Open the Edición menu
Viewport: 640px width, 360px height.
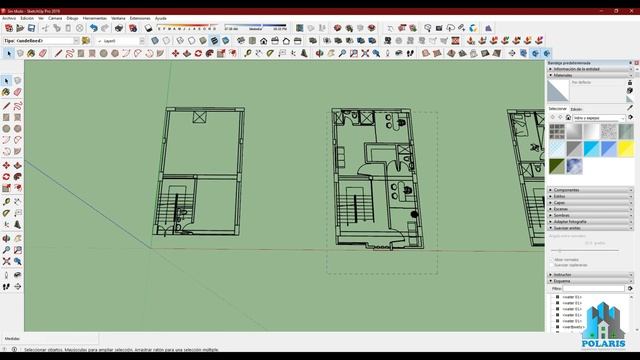27,18
